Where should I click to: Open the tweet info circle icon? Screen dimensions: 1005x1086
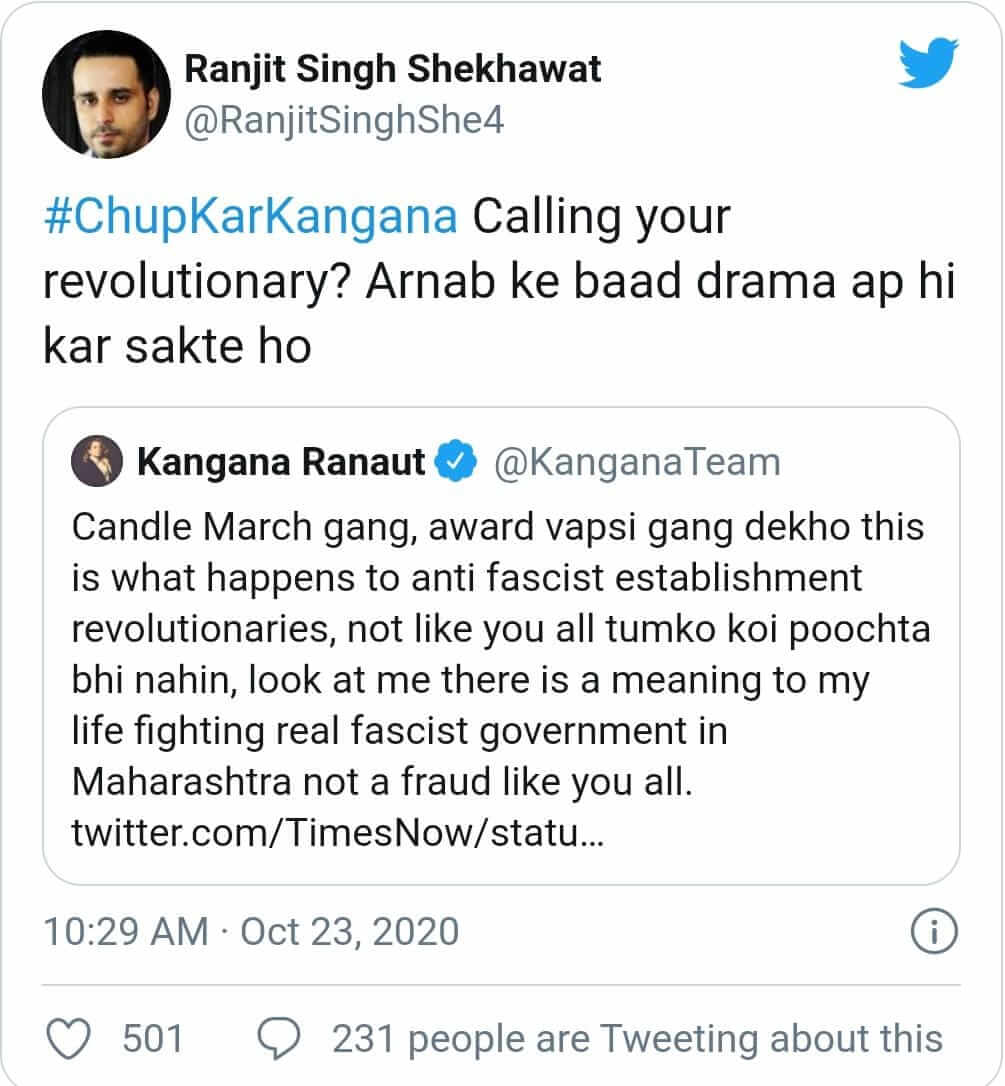[935, 931]
